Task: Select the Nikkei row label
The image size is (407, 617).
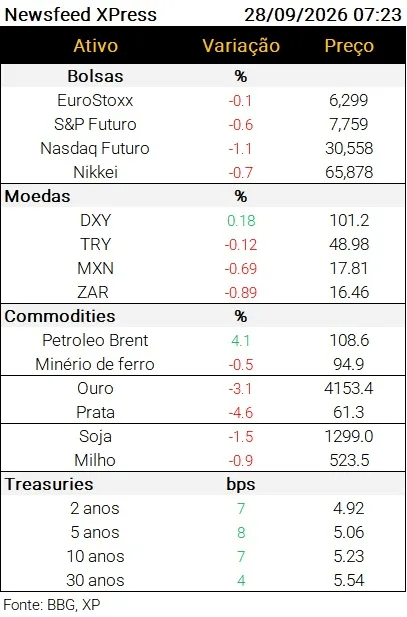Action: pos(95,172)
